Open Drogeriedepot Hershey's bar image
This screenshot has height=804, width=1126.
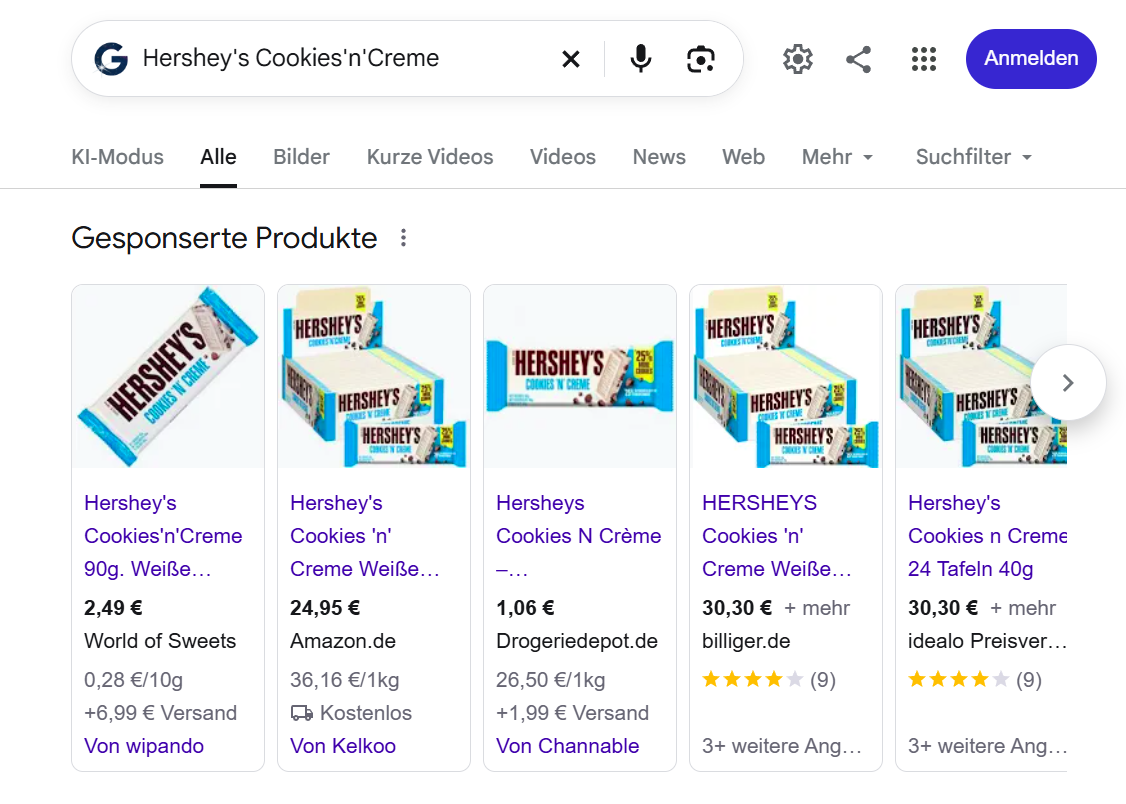580,377
